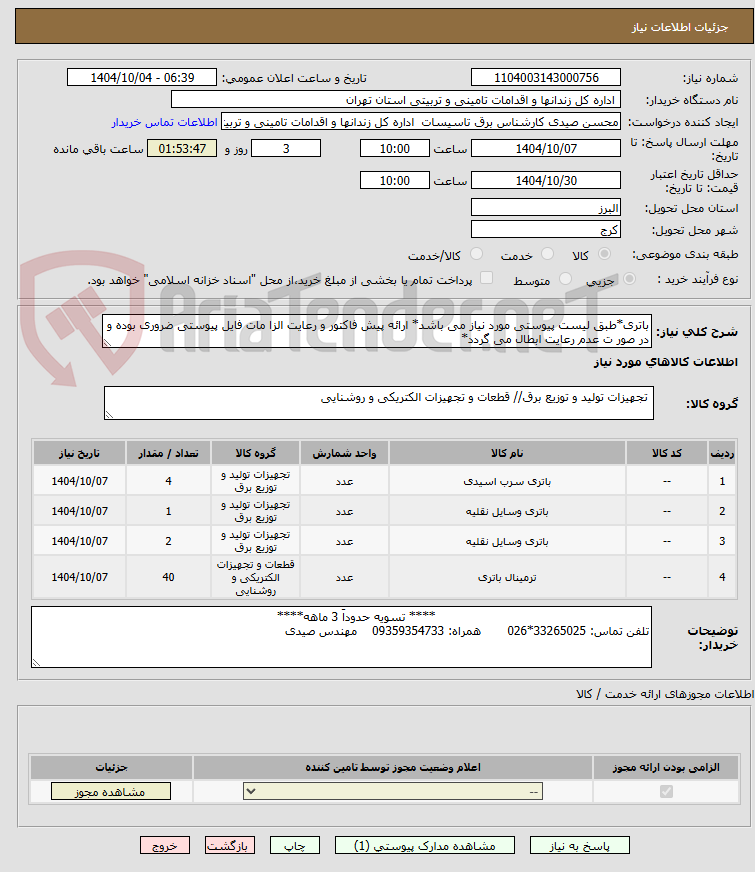Screen dimensions: 755x872
Task: Click the price validity date 1404/10/30 field
Action: click(x=545, y=180)
